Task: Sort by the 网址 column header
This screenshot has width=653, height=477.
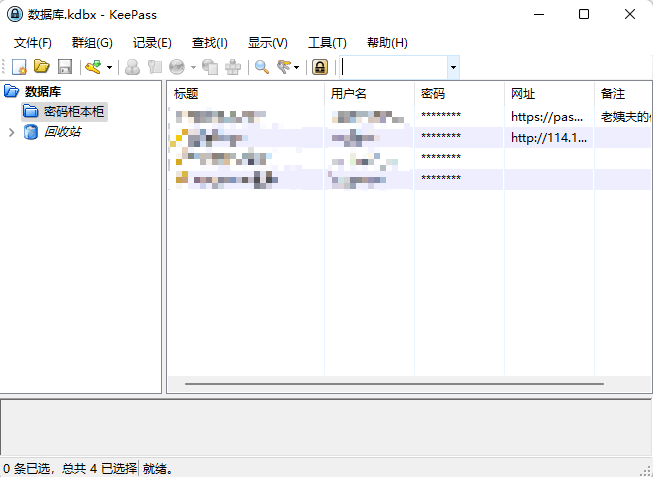Action: pos(549,93)
